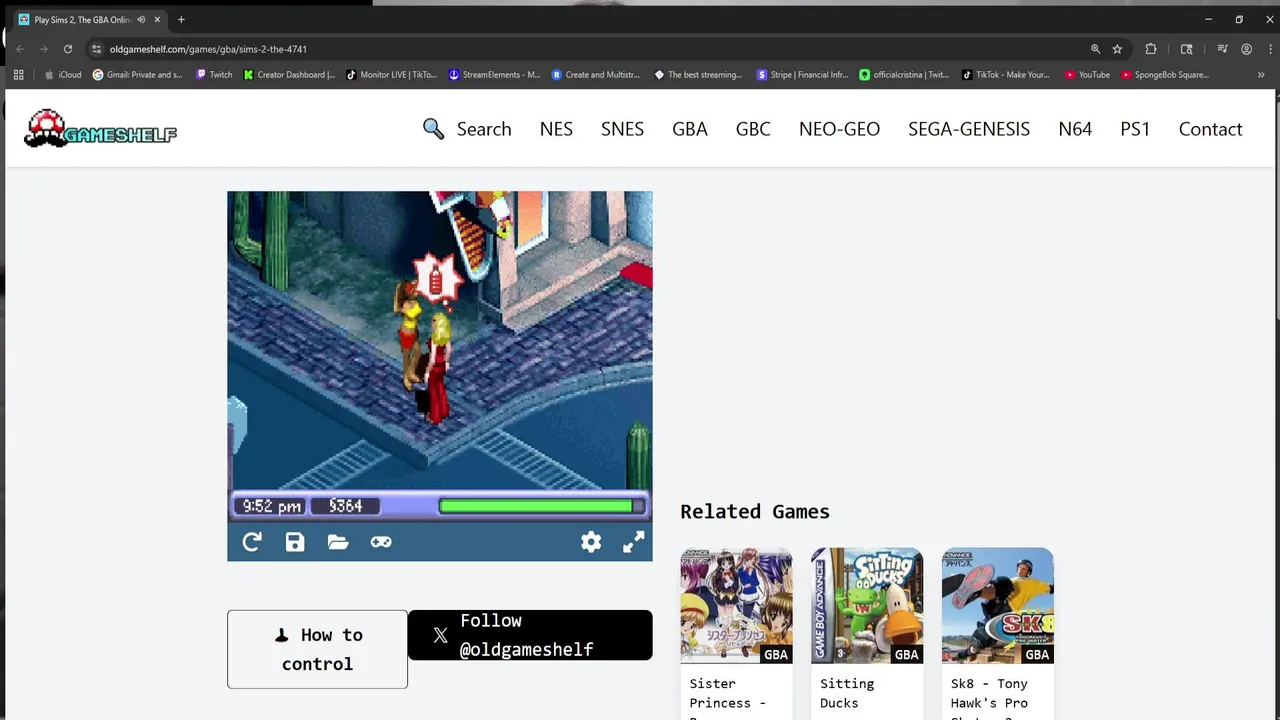Open the GBA games menu
The image size is (1280, 720).
click(x=690, y=129)
